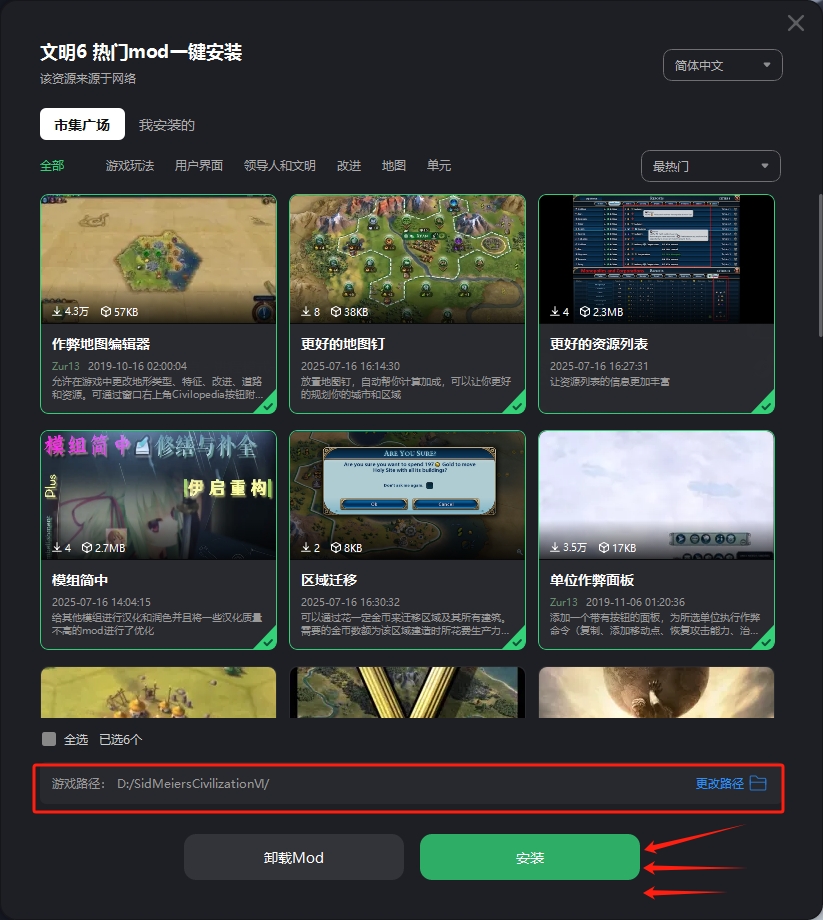823x920 pixels.
Task: Click the "区域迁移" mod title
Action: [x=329, y=580]
